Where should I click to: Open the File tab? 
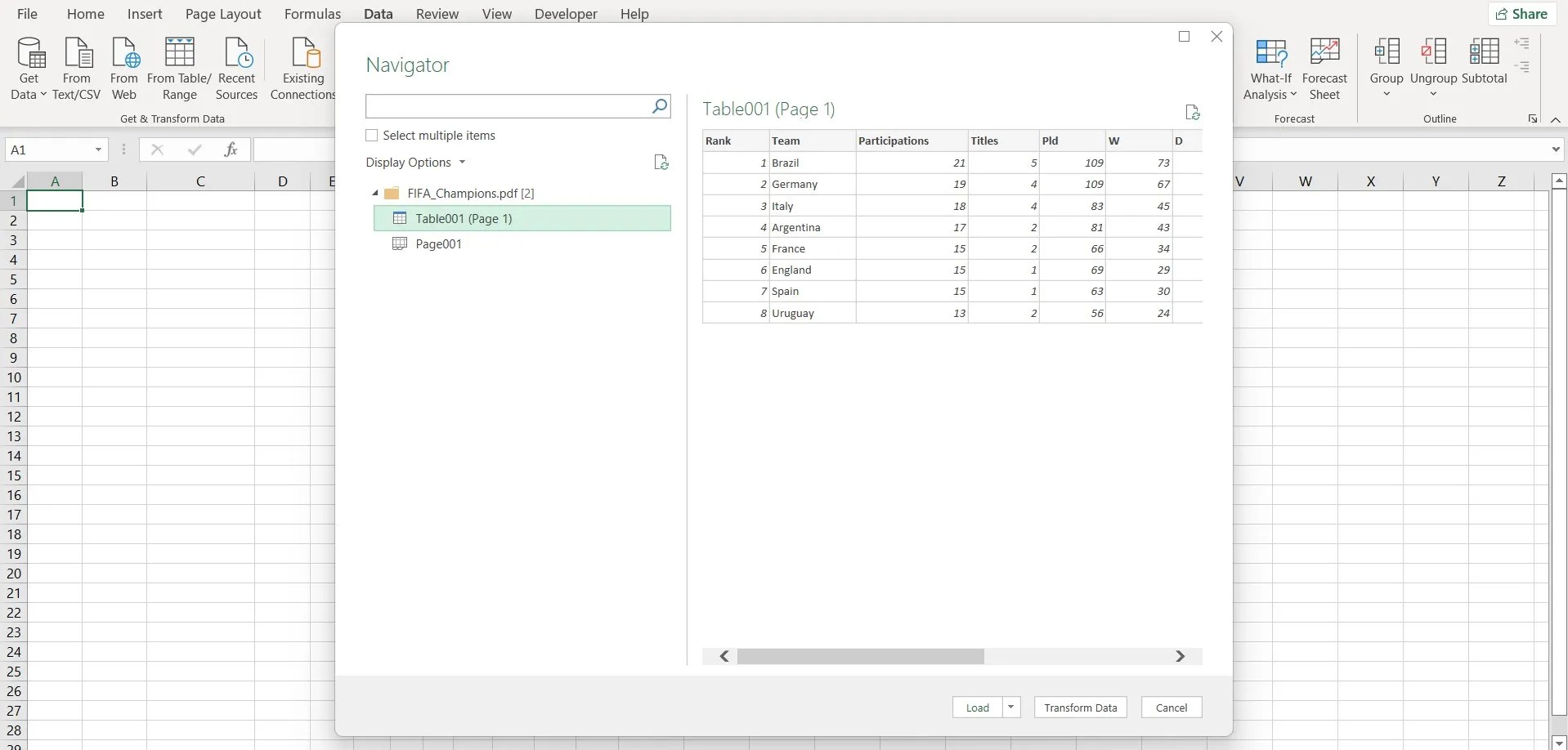click(27, 14)
